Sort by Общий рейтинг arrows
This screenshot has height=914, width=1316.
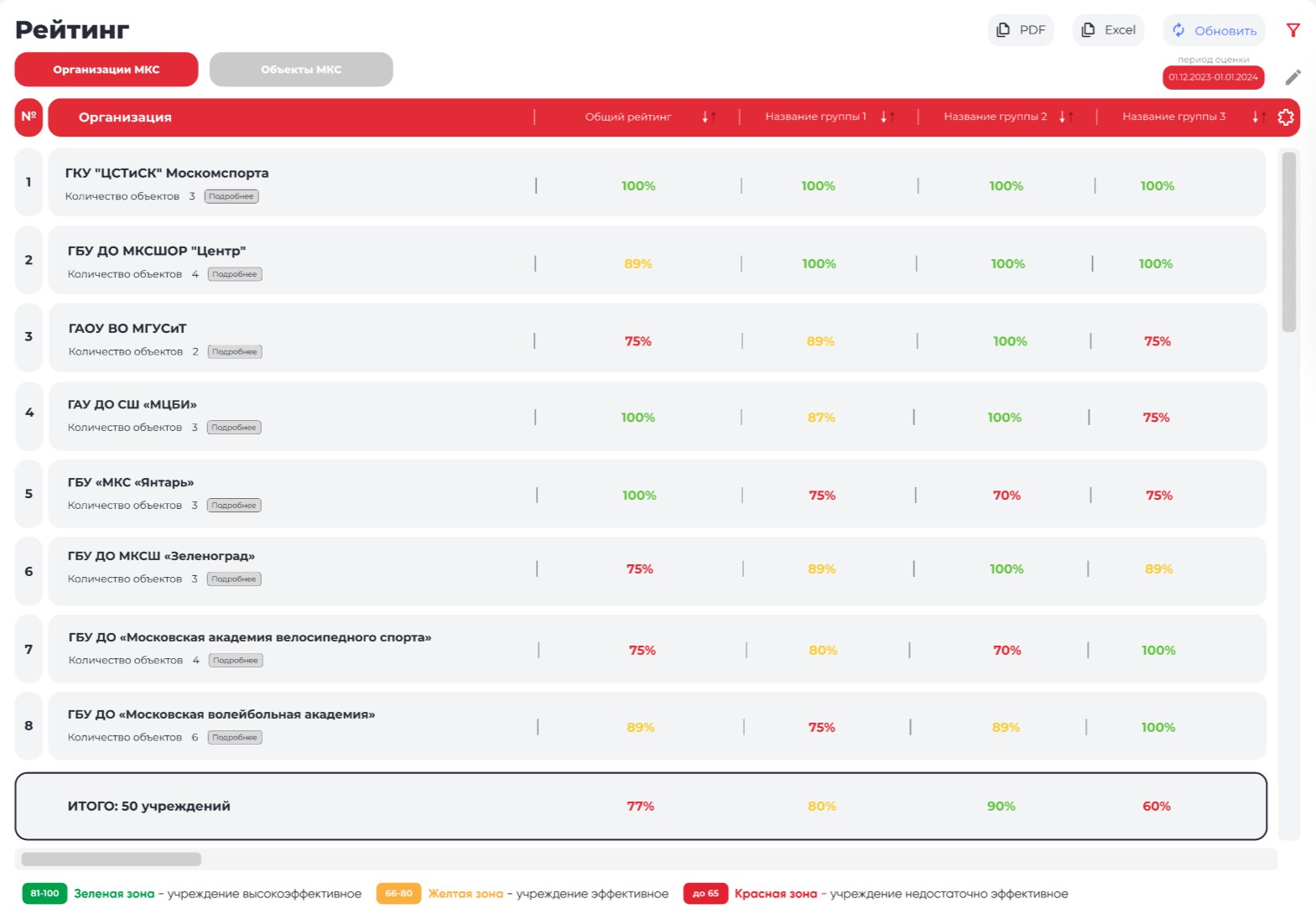[x=708, y=117]
